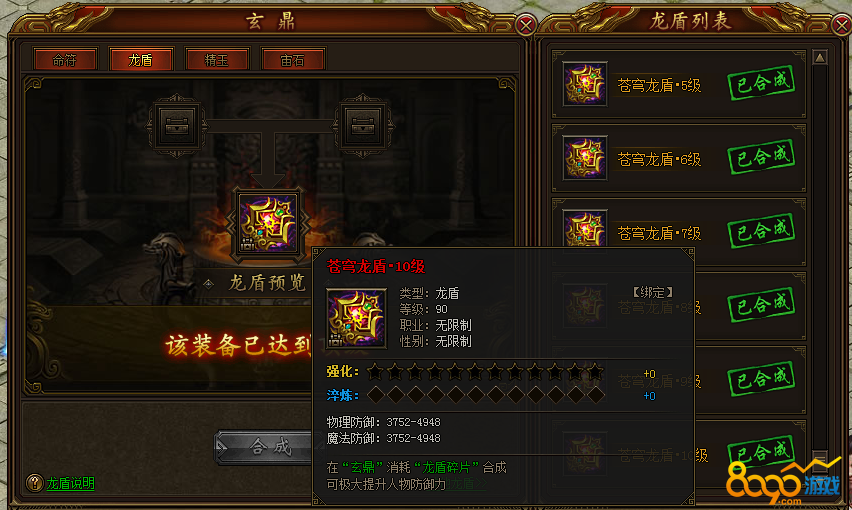The image size is (852, 510).
Task: Click the left material chest slot
Action: (x=177, y=127)
